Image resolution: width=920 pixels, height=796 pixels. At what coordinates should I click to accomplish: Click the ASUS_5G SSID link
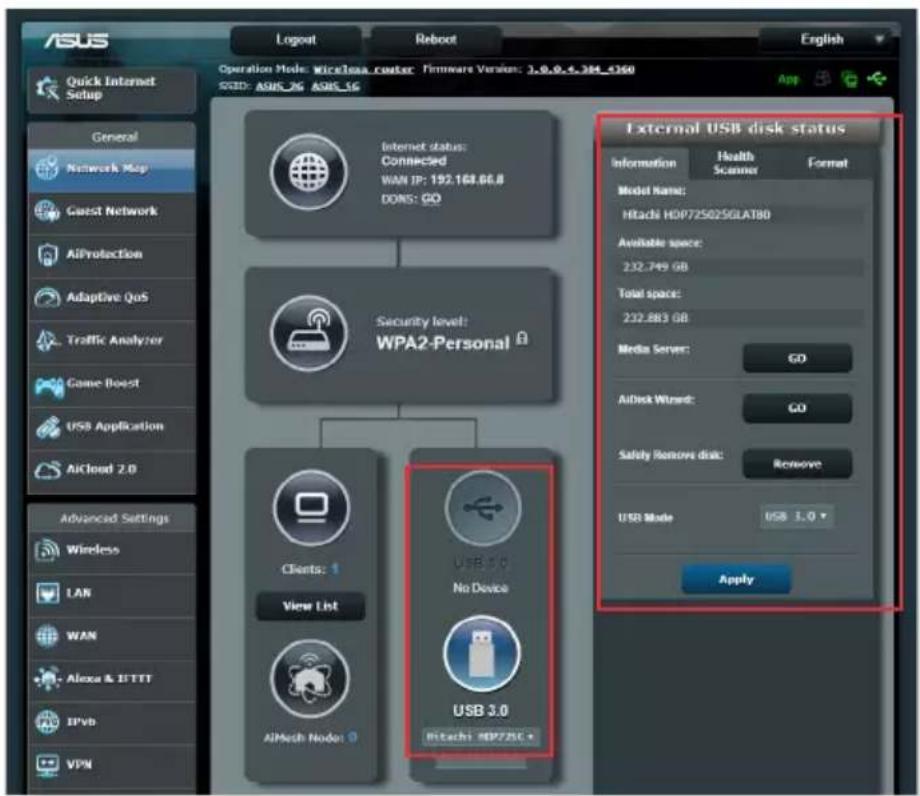point(336,86)
